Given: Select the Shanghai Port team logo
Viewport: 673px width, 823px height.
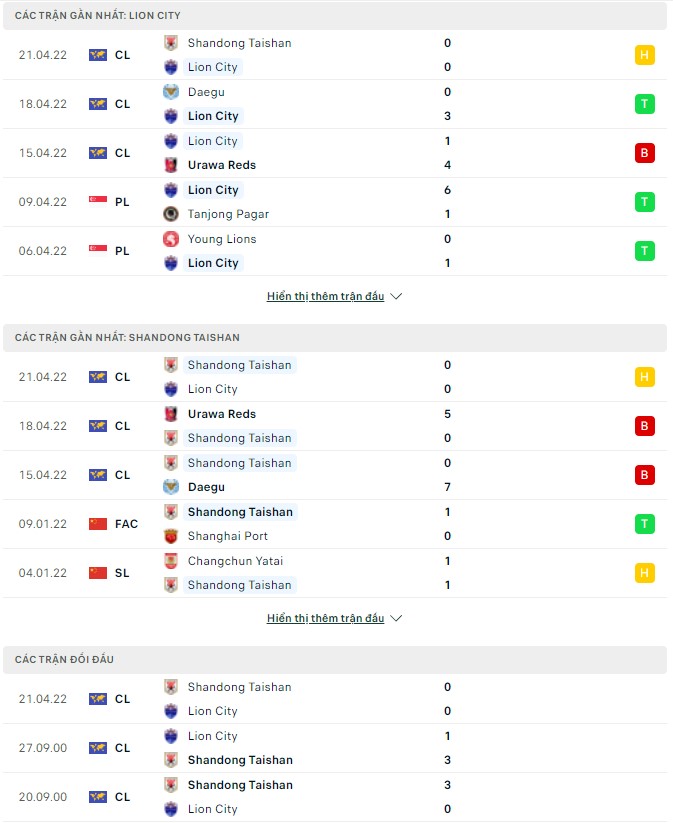Looking at the screenshot, I should coord(171,536).
